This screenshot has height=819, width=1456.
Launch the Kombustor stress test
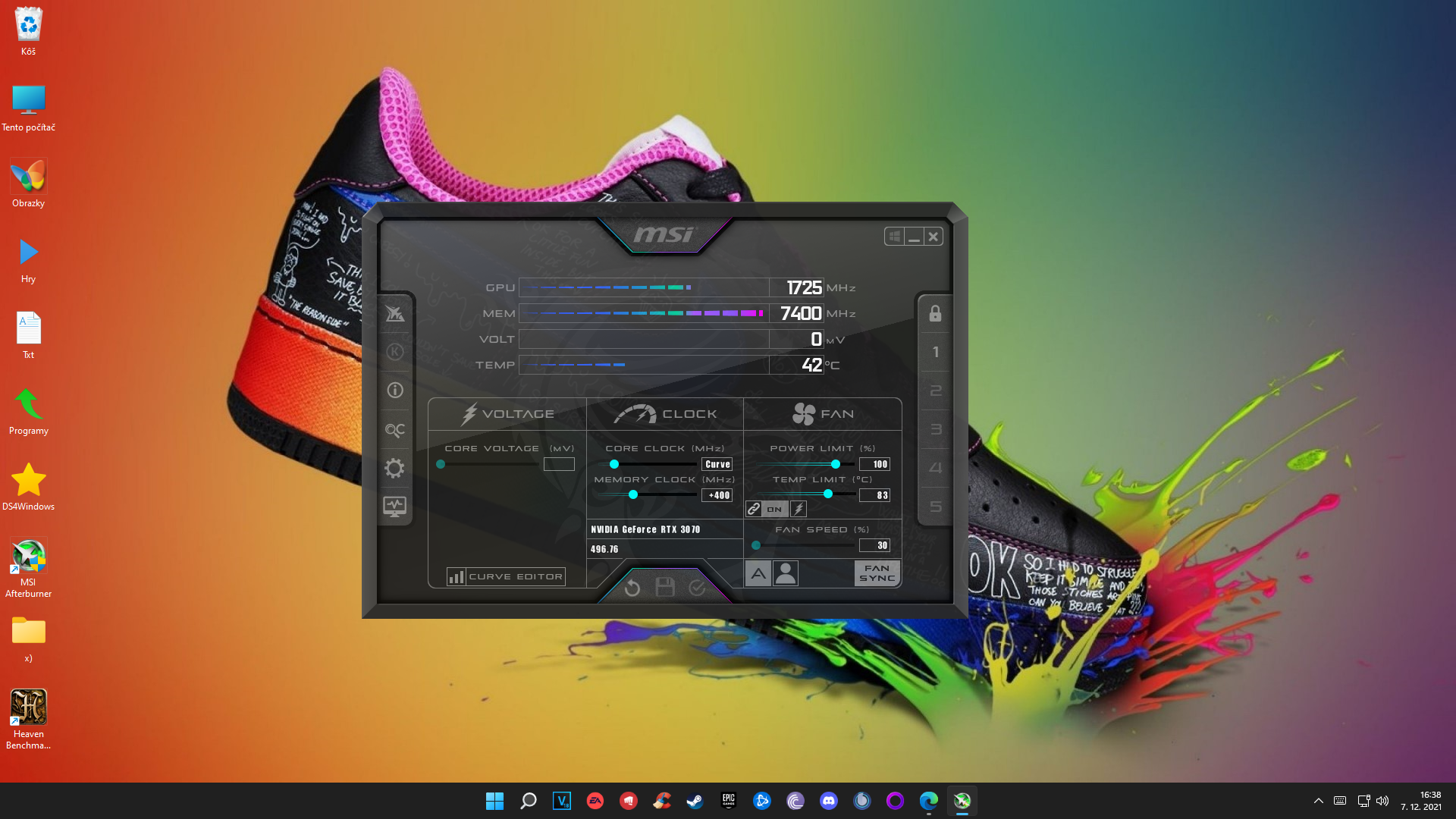coord(394,352)
